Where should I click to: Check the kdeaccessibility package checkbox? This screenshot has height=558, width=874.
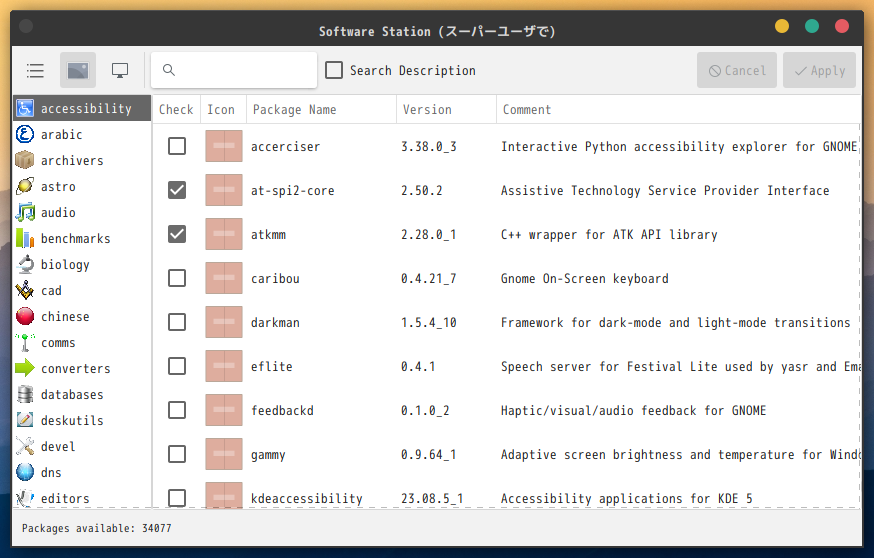point(177,498)
